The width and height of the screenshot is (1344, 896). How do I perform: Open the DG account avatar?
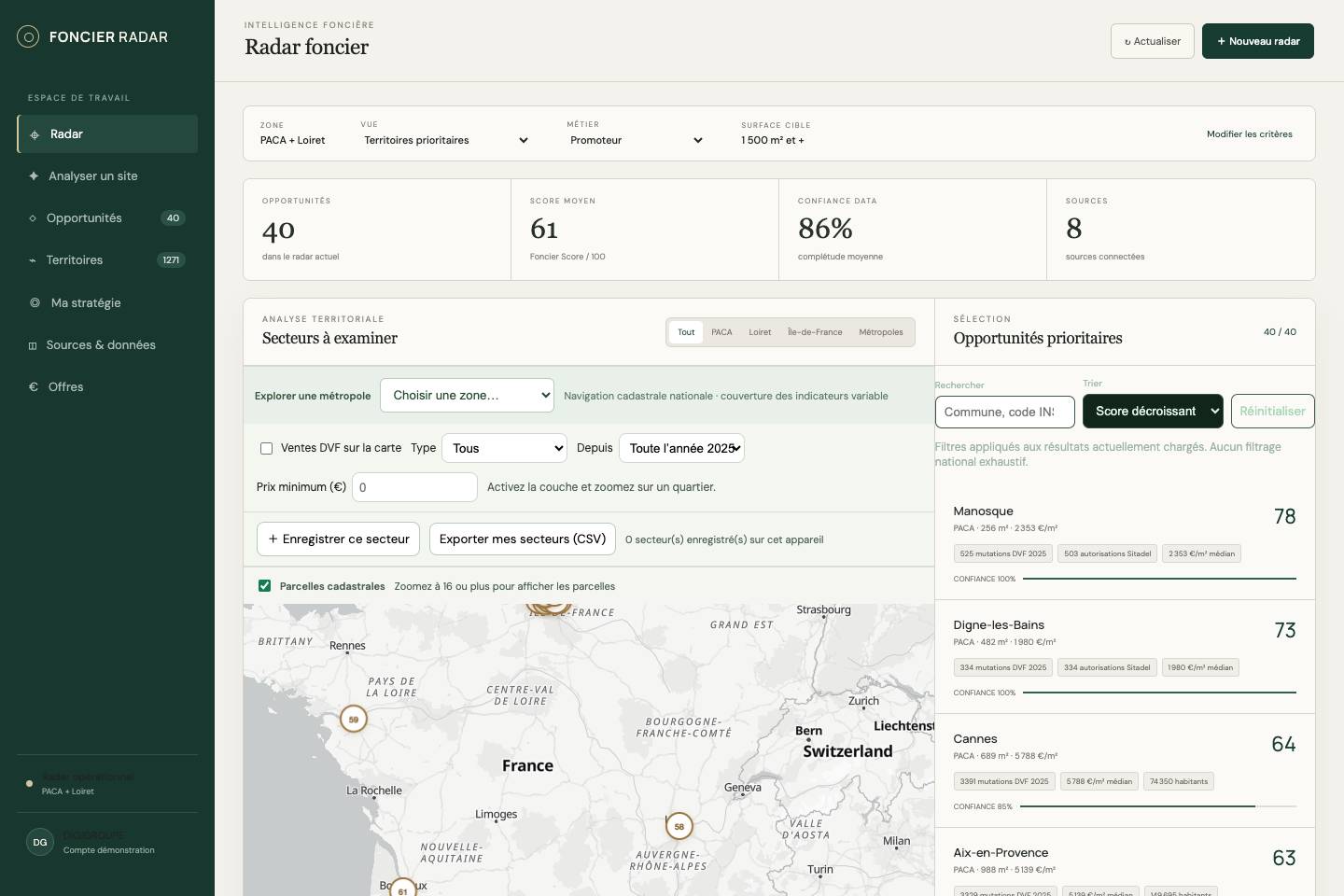click(40, 842)
